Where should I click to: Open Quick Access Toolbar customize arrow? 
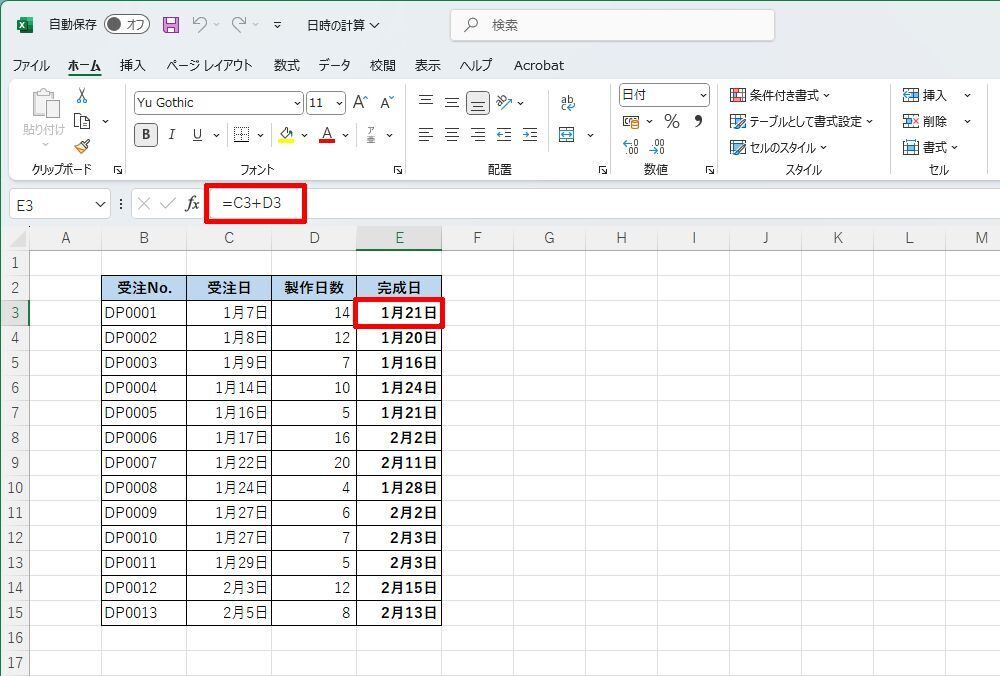(277, 25)
